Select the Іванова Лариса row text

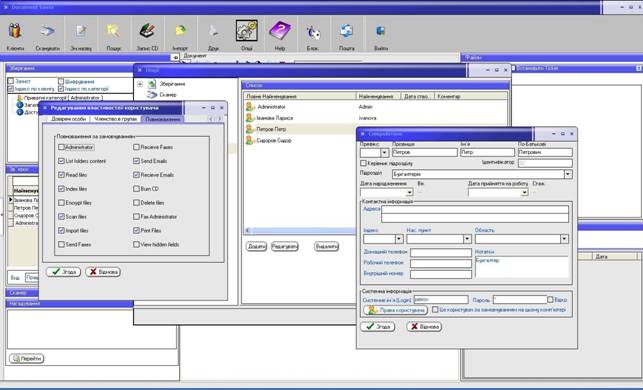pyautogui.click(x=275, y=118)
